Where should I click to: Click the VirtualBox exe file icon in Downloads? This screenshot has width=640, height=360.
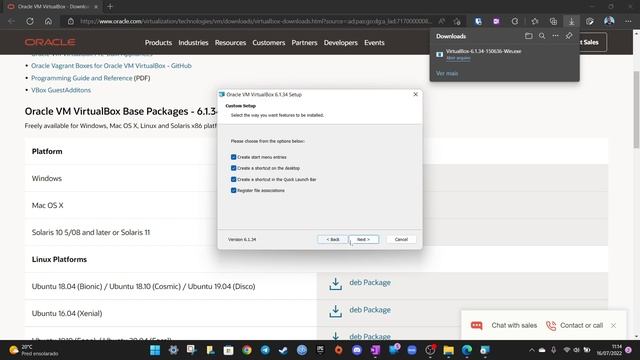coord(440,54)
